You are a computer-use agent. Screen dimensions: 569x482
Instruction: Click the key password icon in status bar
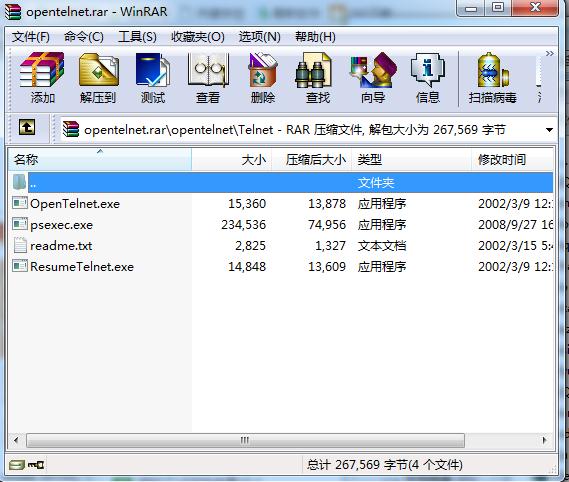click(36, 465)
